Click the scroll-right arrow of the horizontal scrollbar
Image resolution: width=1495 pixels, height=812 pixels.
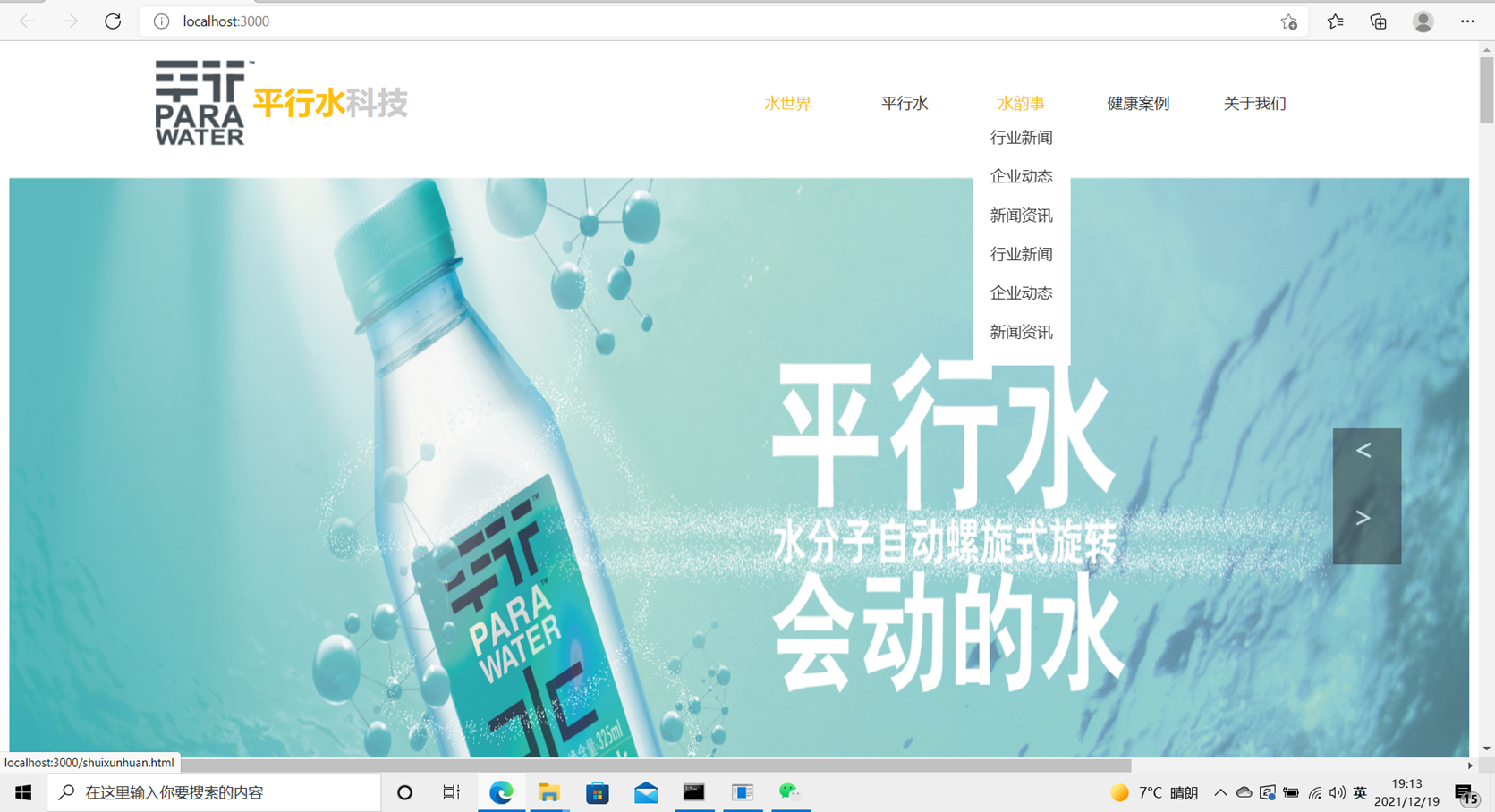(x=1470, y=765)
